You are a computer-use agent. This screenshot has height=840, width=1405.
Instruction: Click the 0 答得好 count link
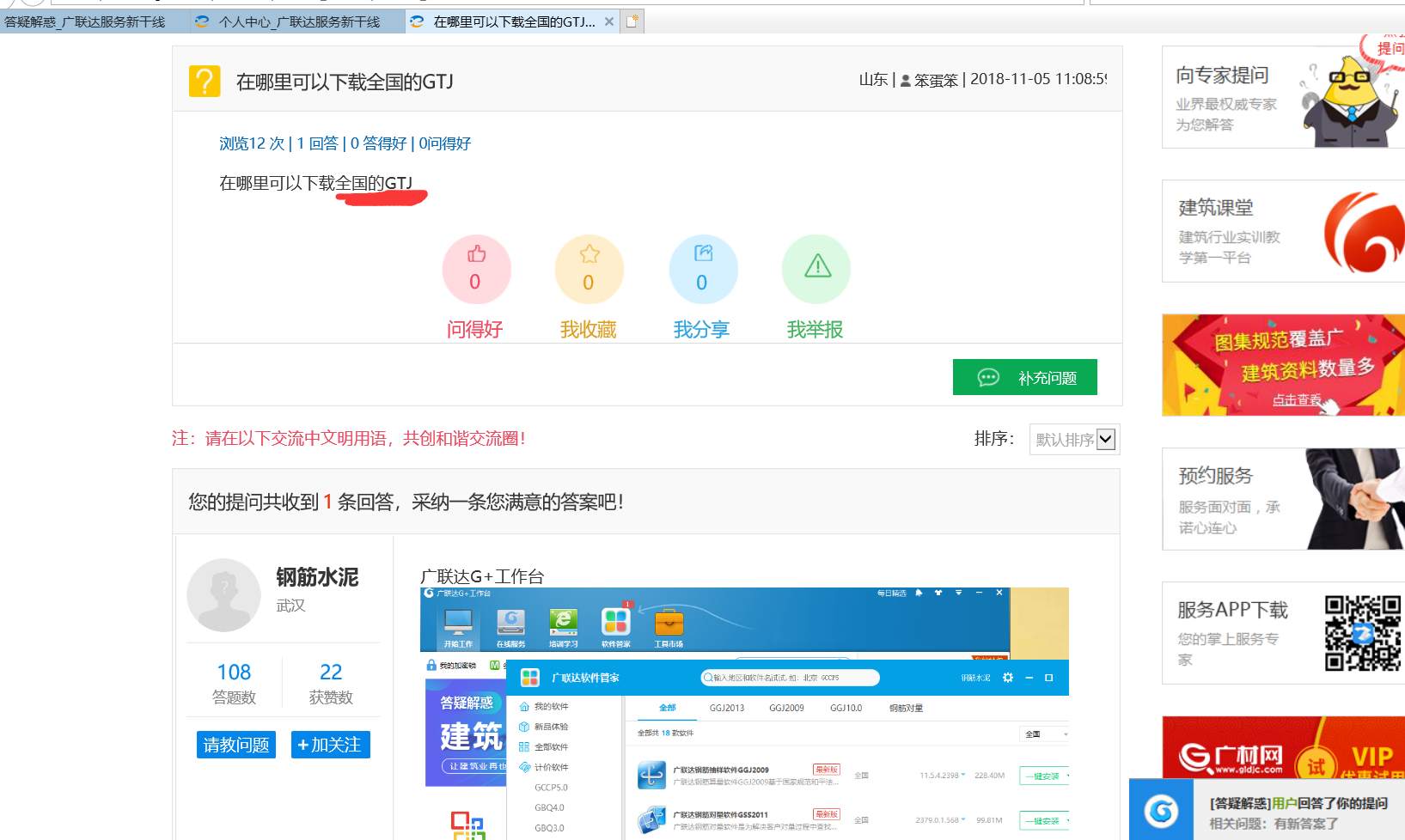click(x=378, y=143)
